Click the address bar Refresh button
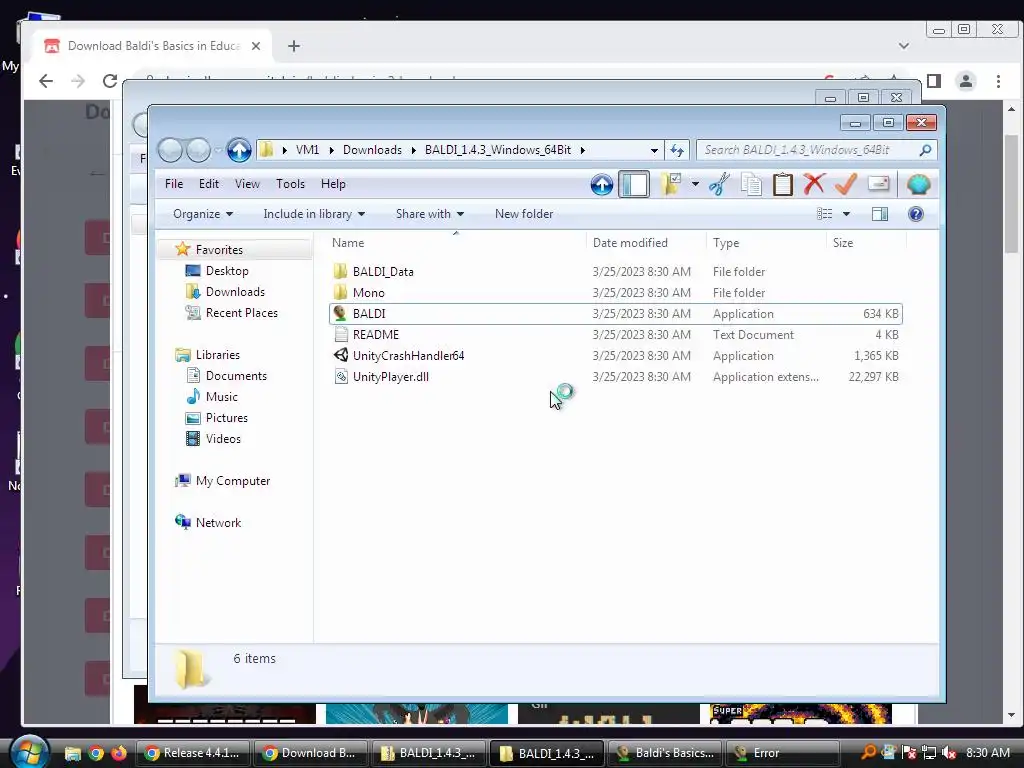This screenshot has width=1024, height=768. (x=677, y=150)
